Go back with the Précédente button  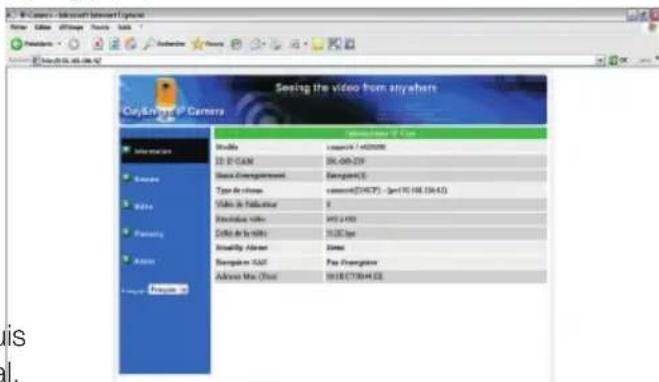tap(32, 44)
